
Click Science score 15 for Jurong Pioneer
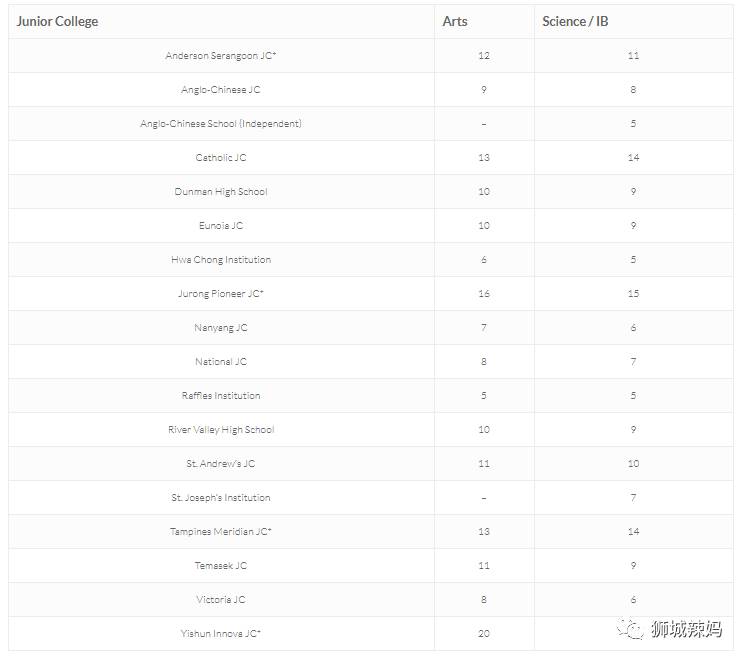[633, 294]
